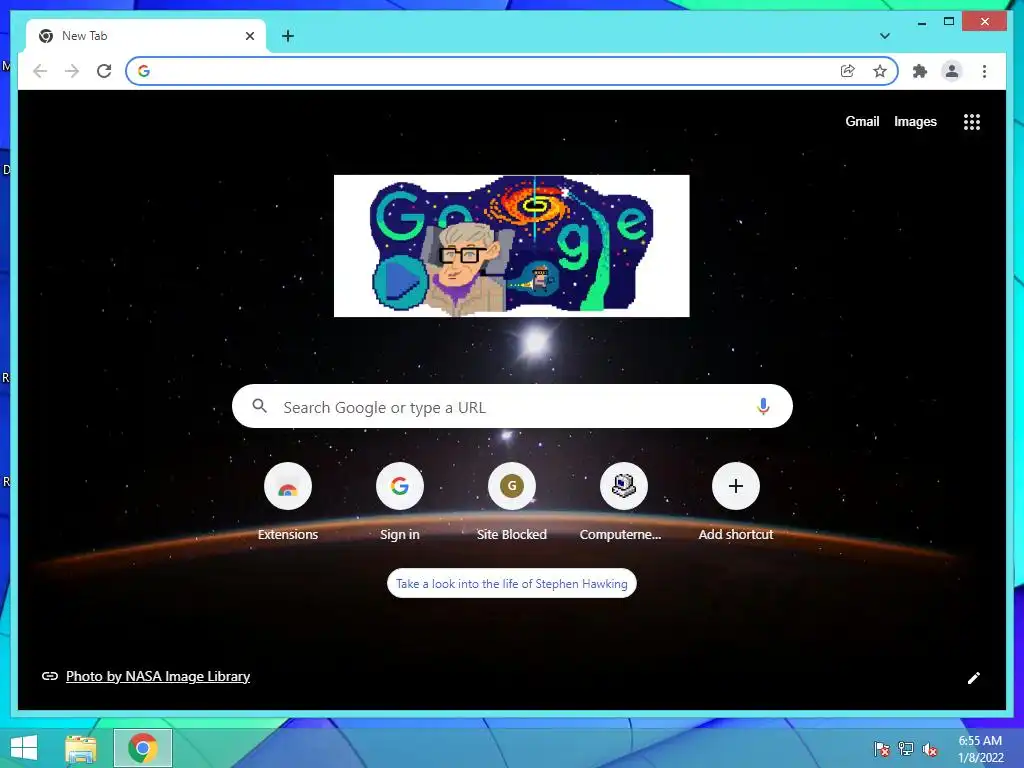Open network status in system tray
The width and height of the screenshot is (1024, 768).
pyautogui.click(x=906, y=749)
